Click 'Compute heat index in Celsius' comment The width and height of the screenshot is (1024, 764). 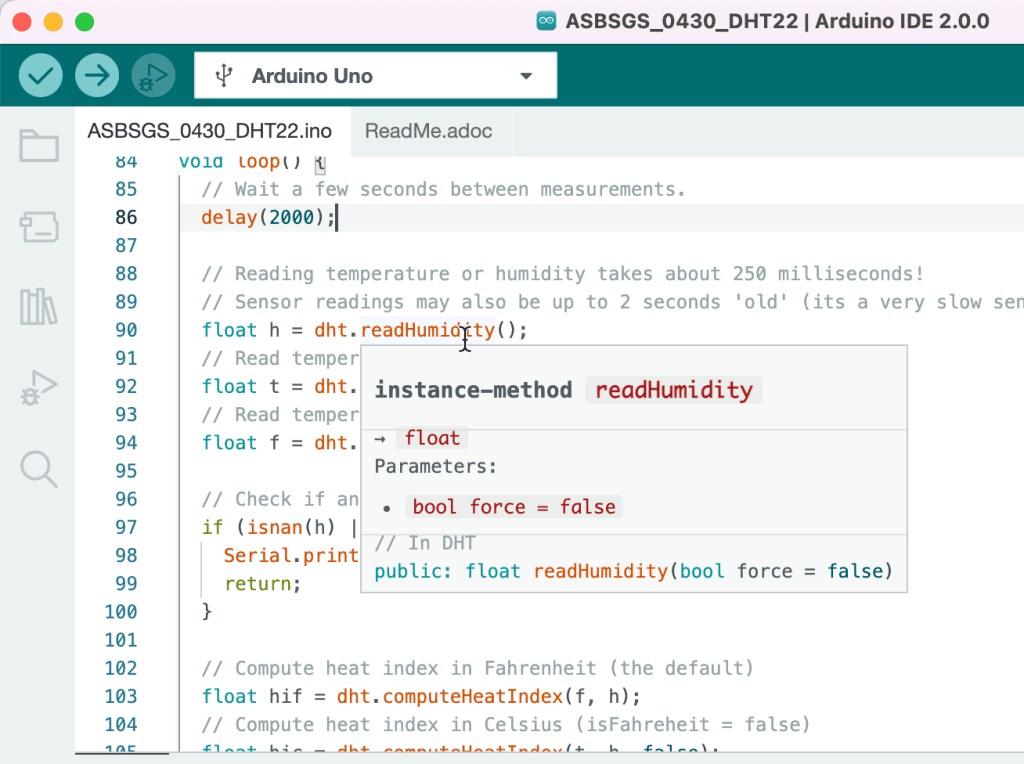coord(505,725)
